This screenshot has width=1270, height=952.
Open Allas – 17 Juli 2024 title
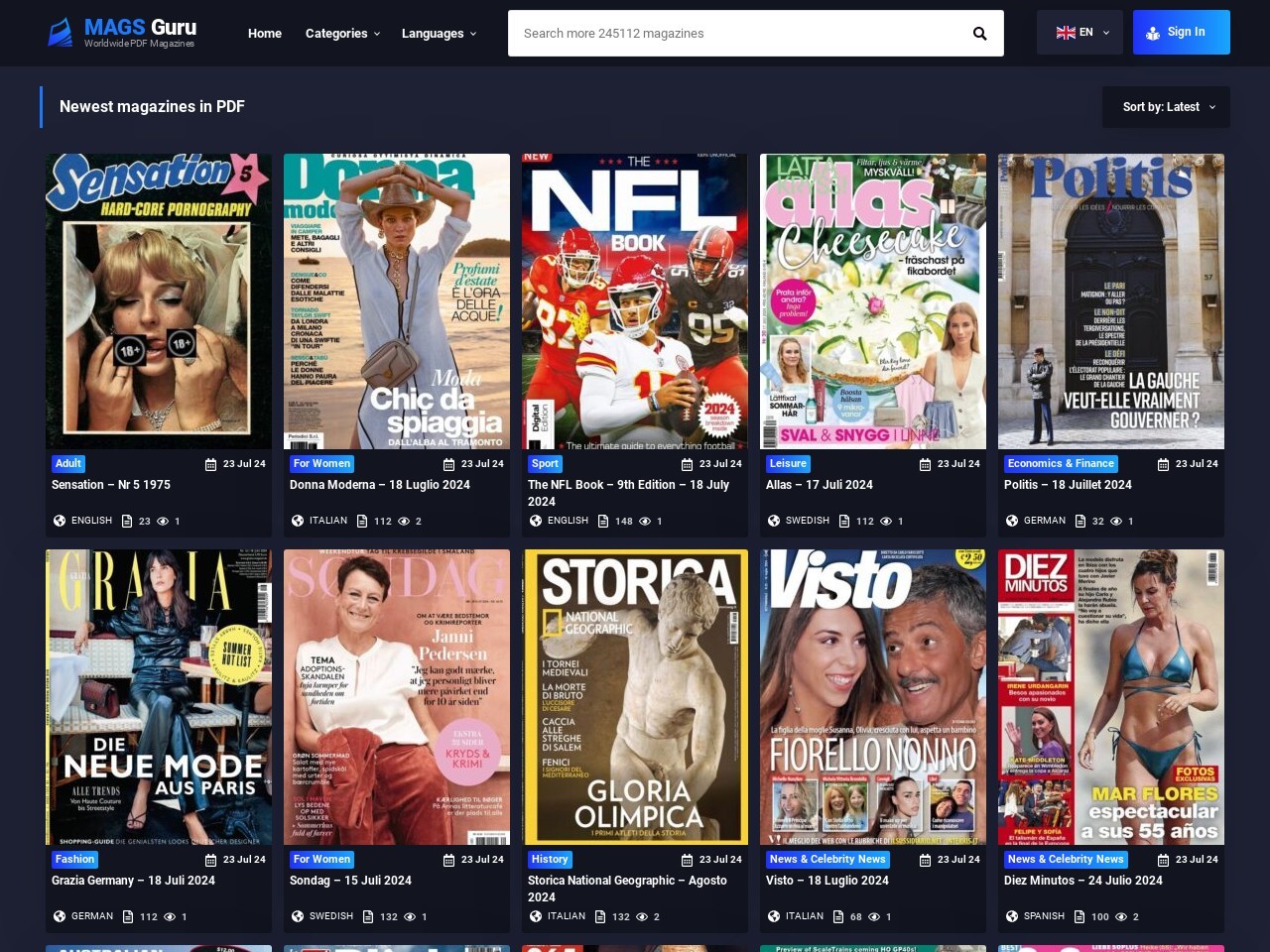(820, 485)
